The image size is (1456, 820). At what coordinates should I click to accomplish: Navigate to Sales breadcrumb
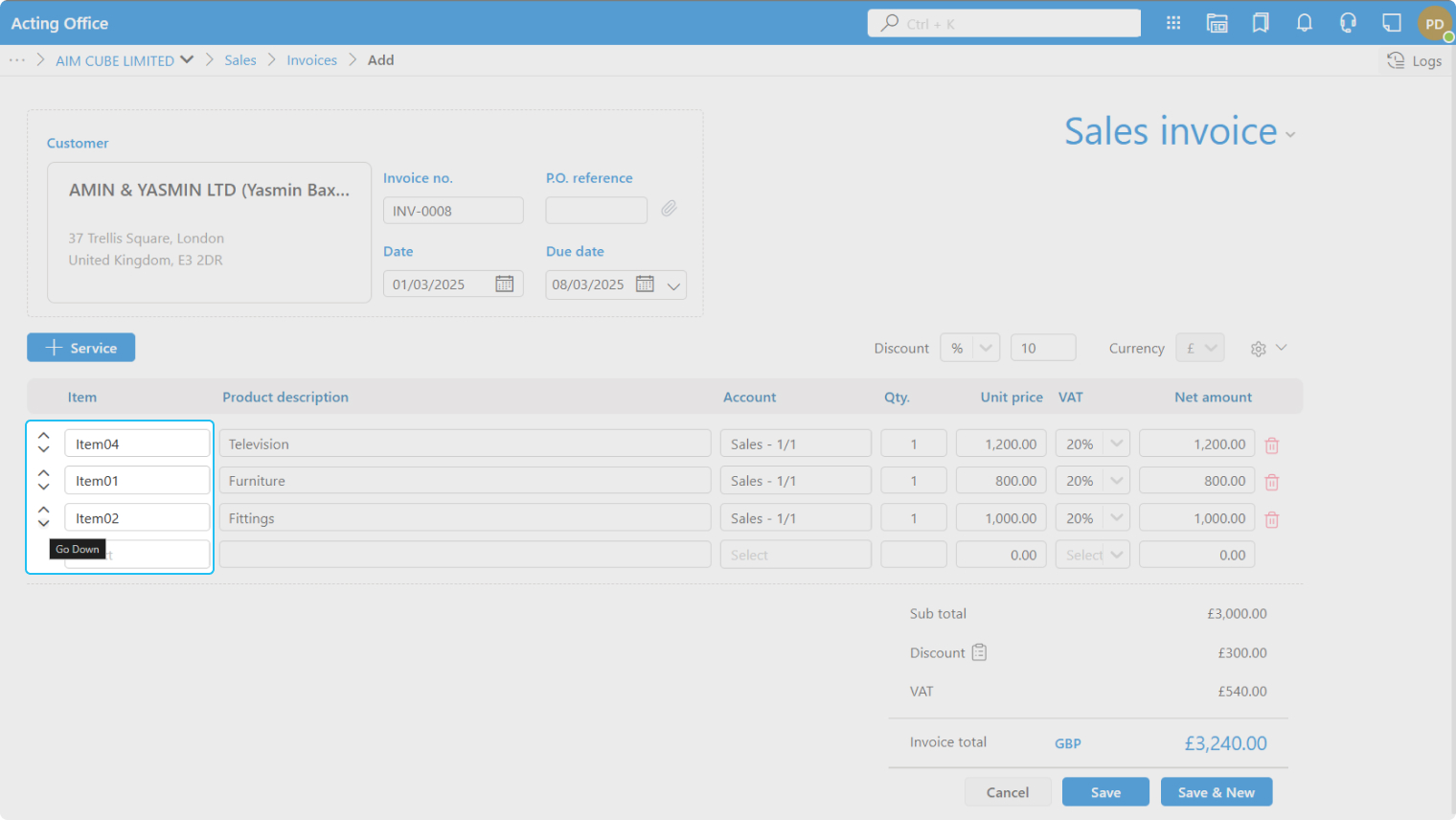(x=240, y=60)
